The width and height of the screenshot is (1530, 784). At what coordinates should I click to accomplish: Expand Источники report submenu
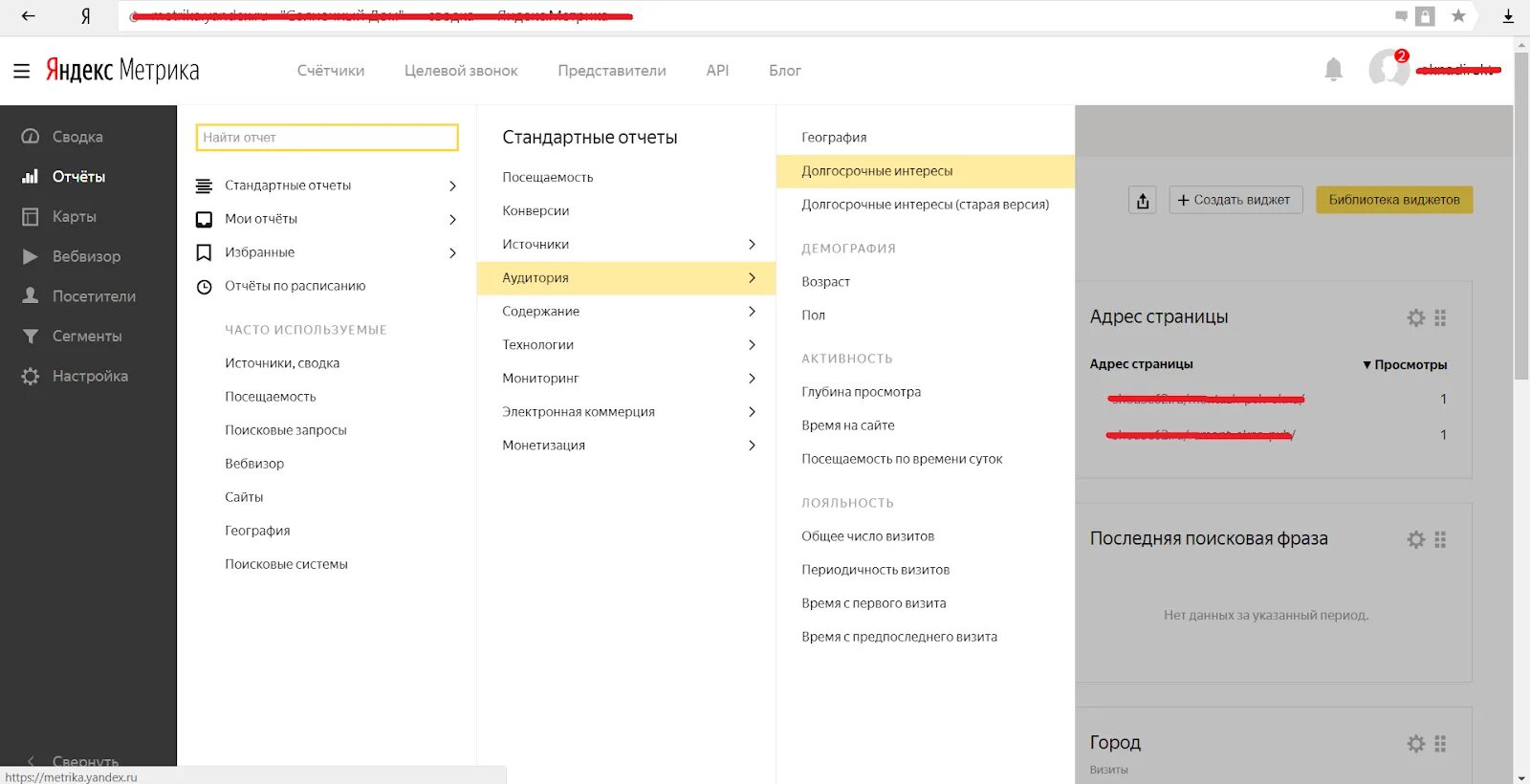[627, 245]
